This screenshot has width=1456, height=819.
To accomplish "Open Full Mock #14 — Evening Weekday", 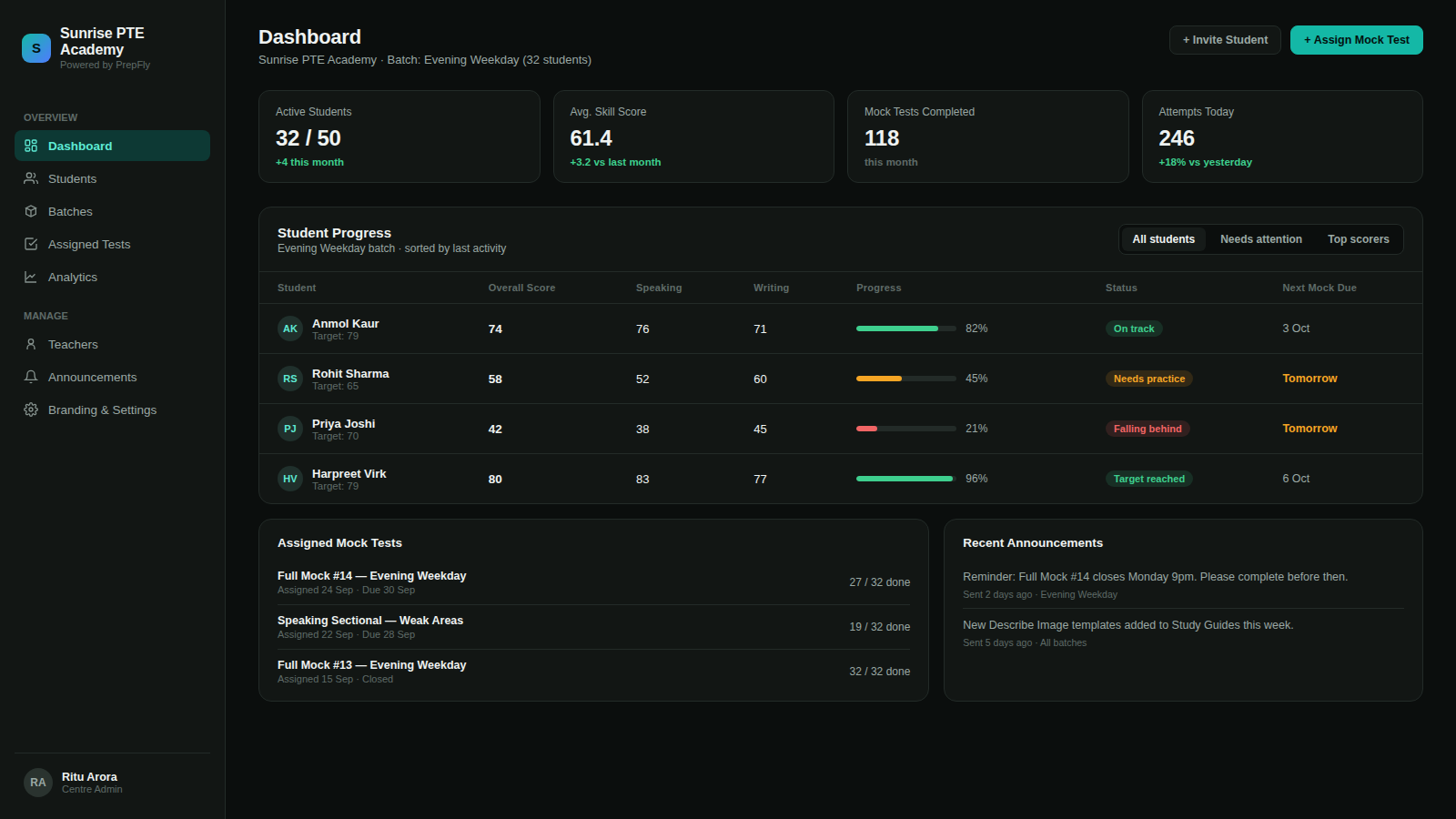I will pos(593,582).
